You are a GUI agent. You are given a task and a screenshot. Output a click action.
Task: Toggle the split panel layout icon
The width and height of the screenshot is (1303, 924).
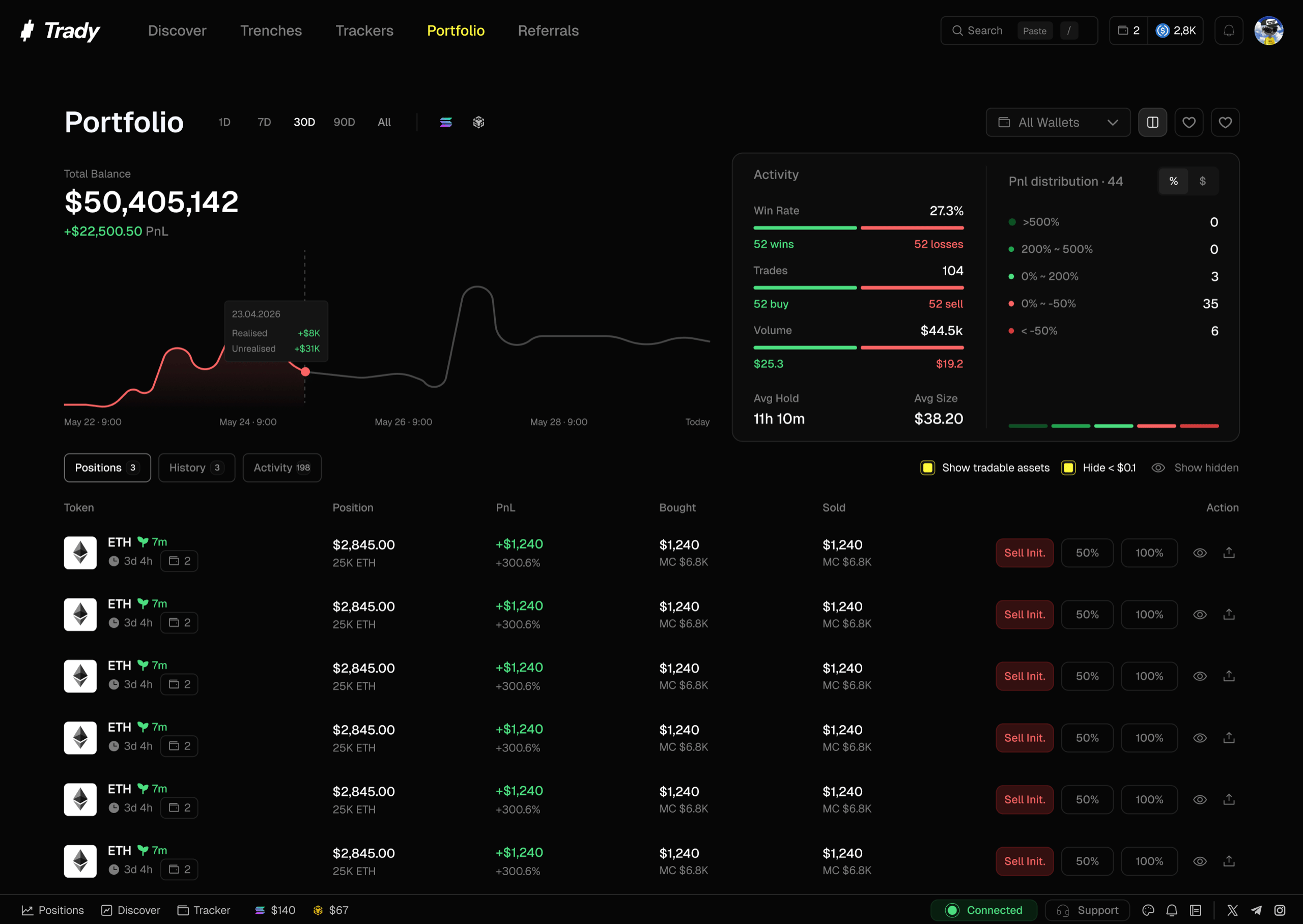(1152, 122)
